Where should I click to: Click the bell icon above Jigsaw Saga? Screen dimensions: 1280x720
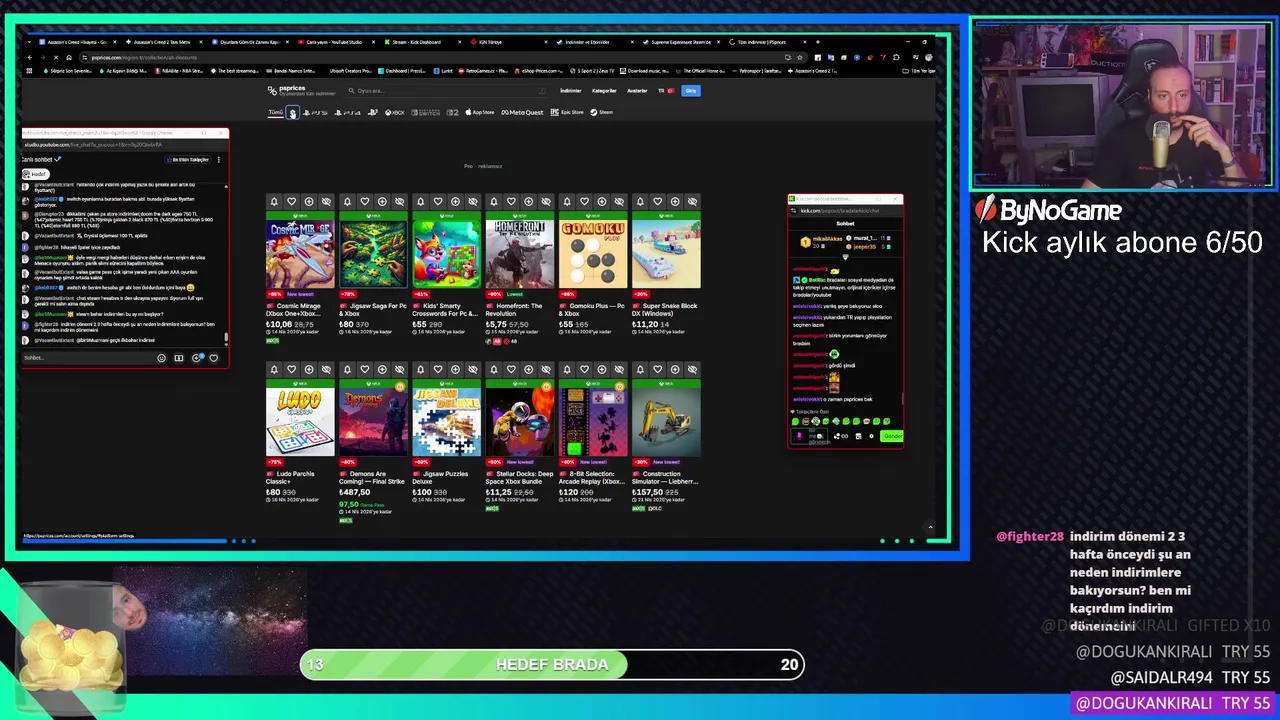click(347, 202)
